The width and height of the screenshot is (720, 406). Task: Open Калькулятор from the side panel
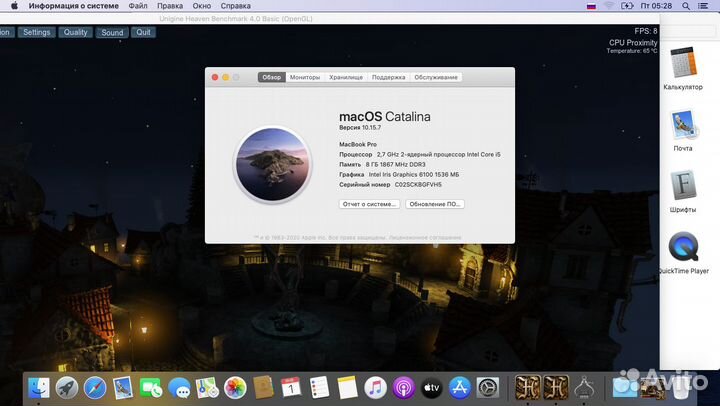[x=683, y=68]
